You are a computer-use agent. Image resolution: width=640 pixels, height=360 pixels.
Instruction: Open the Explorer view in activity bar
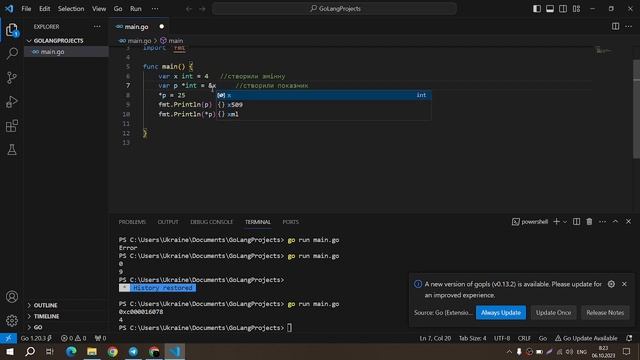[x=12, y=30]
